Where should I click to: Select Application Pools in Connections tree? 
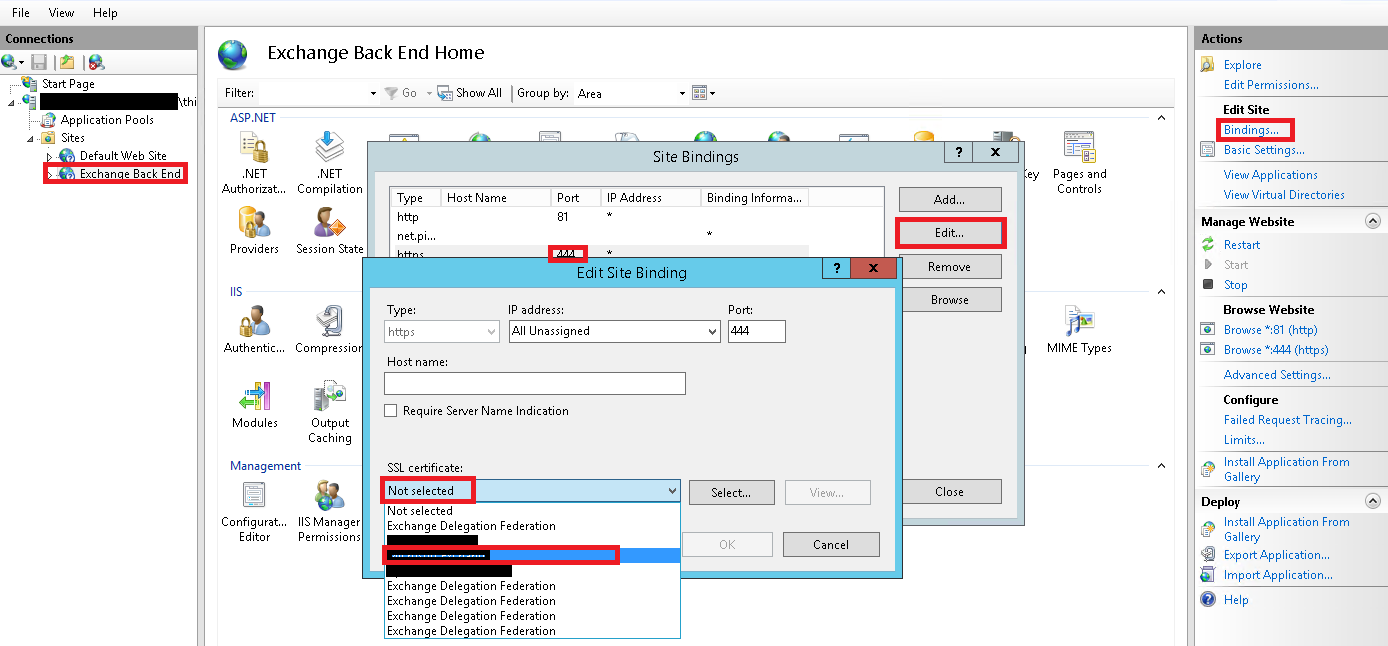pos(107,120)
